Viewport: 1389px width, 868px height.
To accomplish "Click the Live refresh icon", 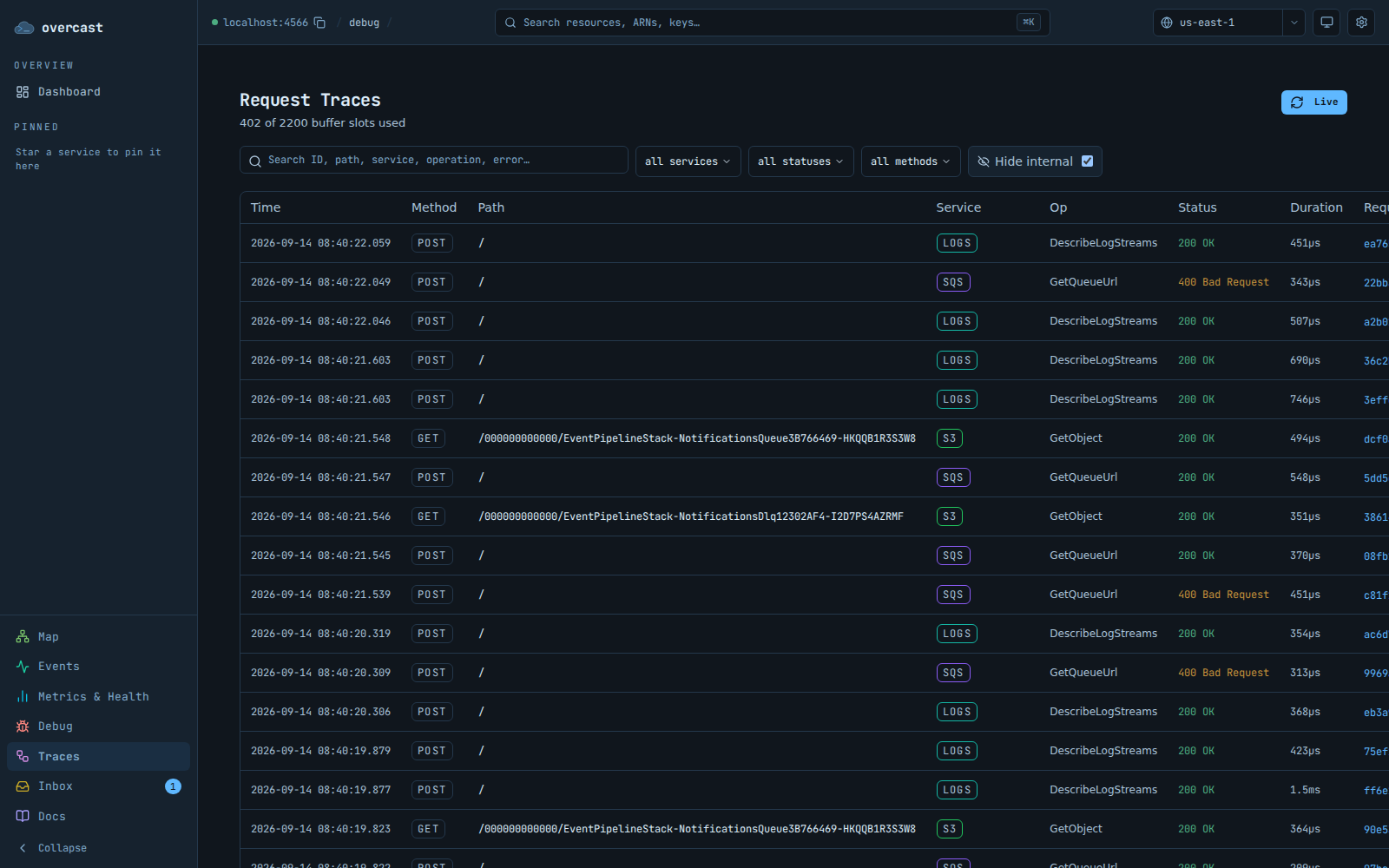I will tap(1297, 102).
